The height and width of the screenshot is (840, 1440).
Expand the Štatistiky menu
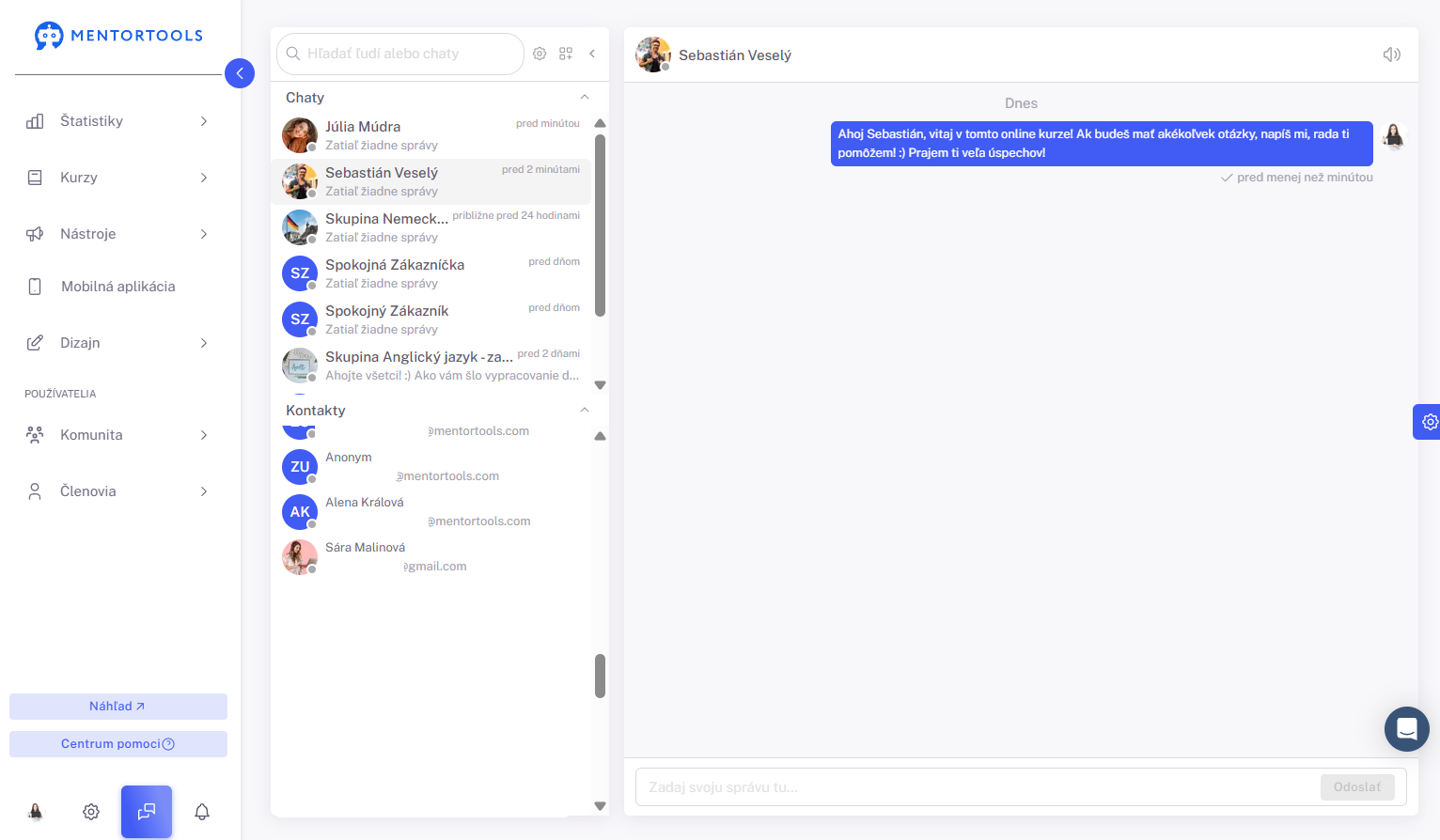coord(117,121)
